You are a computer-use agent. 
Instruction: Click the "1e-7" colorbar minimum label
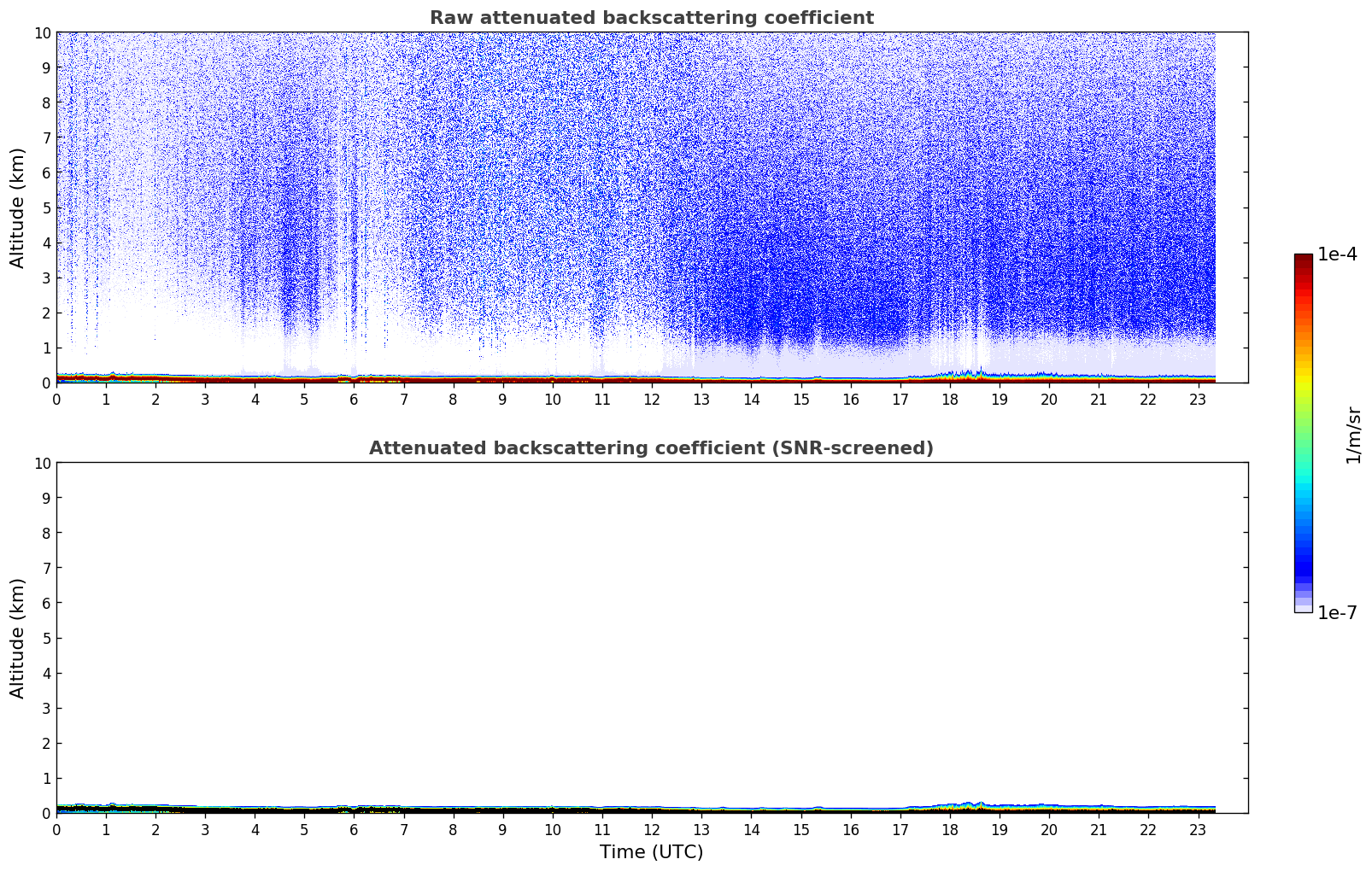click(1337, 612)
